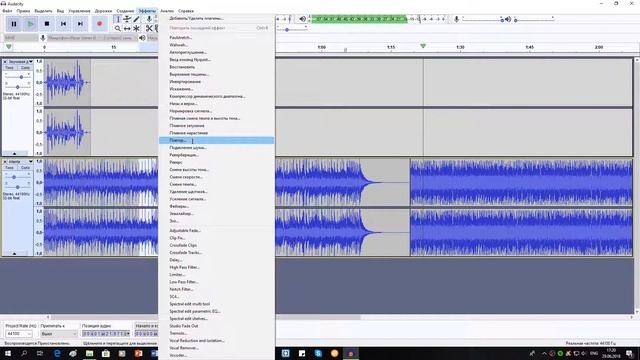Image resolution: width=640 pixels, height=360 pixels.
Task: Toggle Соло on the silenta track
Action: (x=25, y=168)
